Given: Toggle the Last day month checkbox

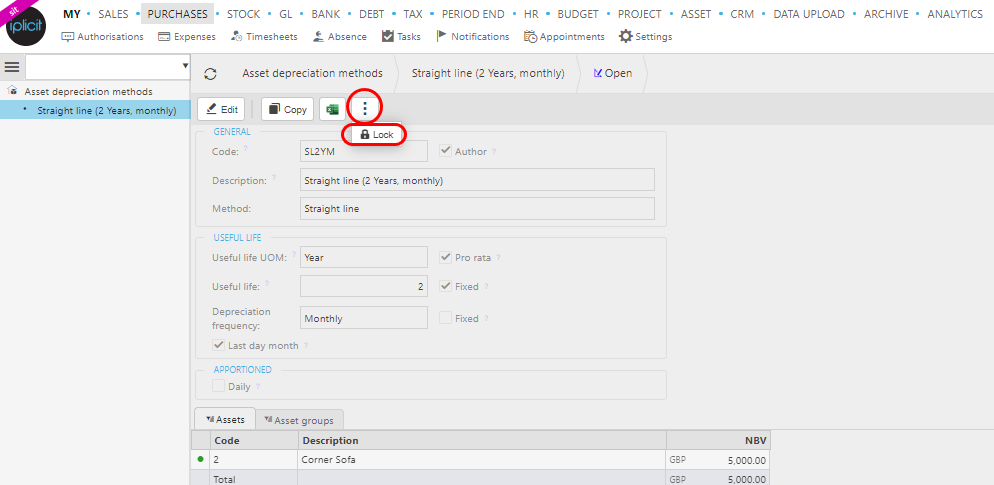Looking at the screenshot, I should click(x=218, y=346).
